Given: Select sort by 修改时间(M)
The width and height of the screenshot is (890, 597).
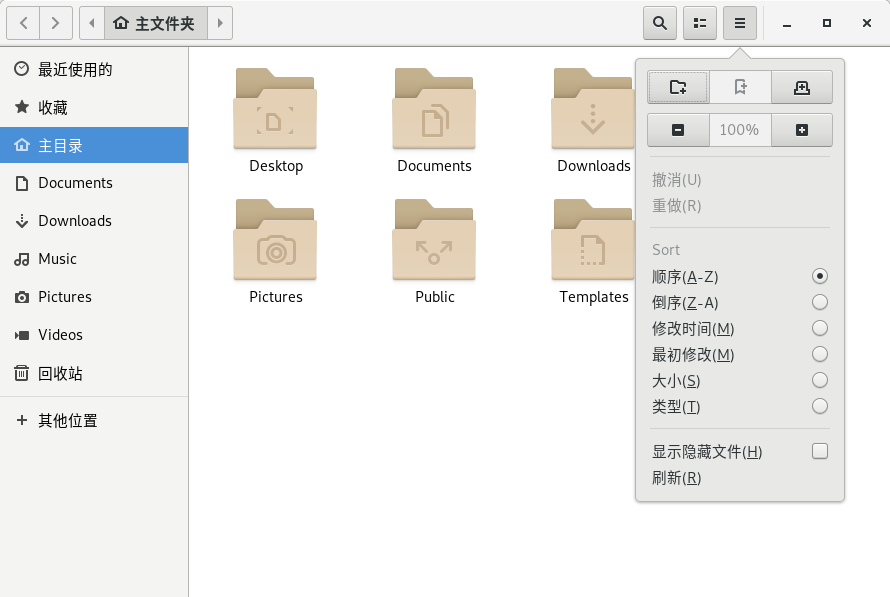Looking at the screenshot, I should (x=820, y=328).
